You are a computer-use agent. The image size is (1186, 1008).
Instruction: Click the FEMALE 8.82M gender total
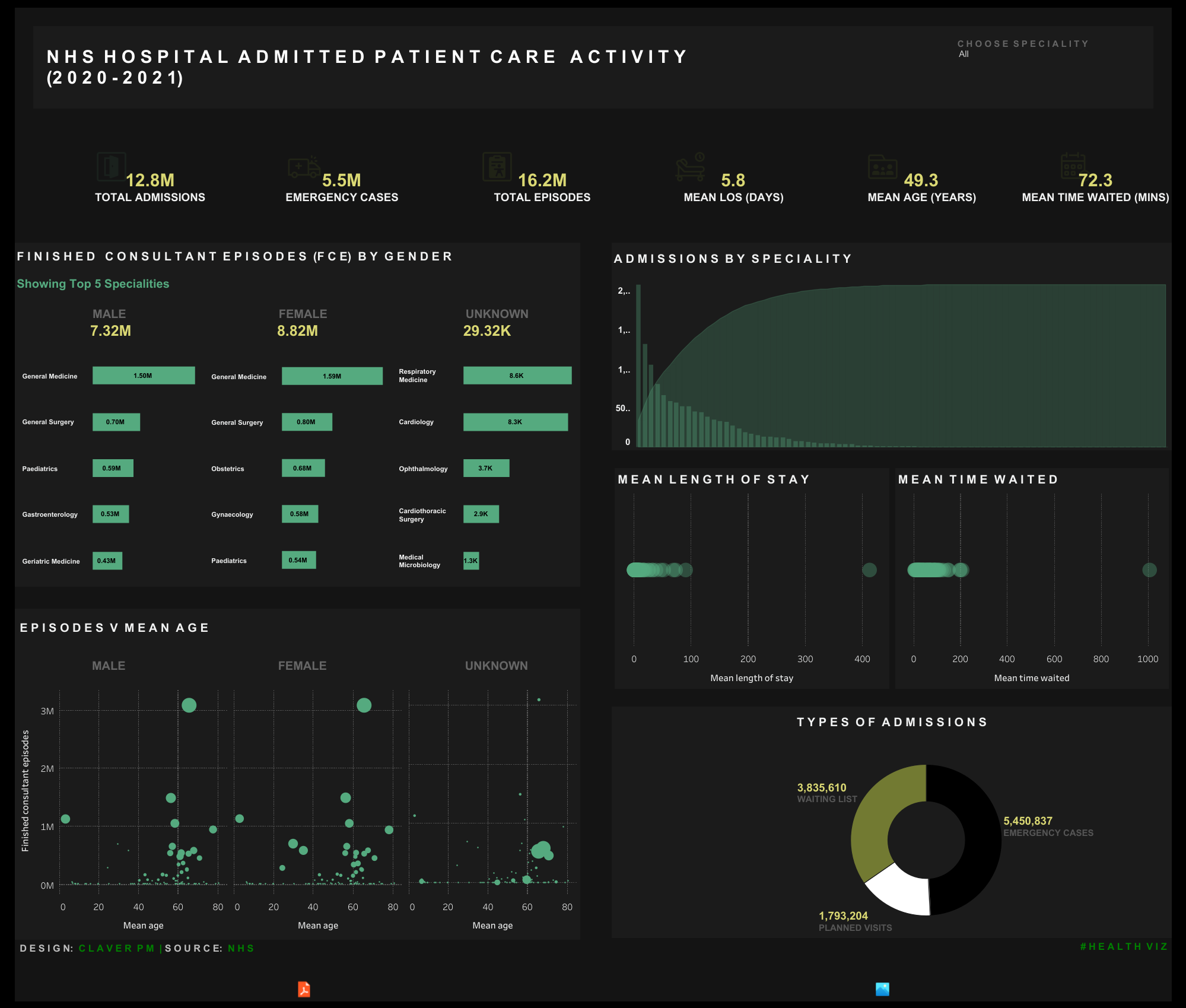click(x=297, y=330)
